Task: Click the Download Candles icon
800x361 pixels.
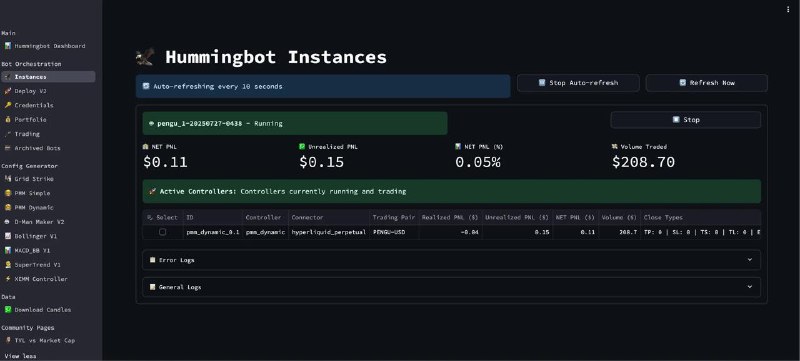Action: click(x=8, y=310)
